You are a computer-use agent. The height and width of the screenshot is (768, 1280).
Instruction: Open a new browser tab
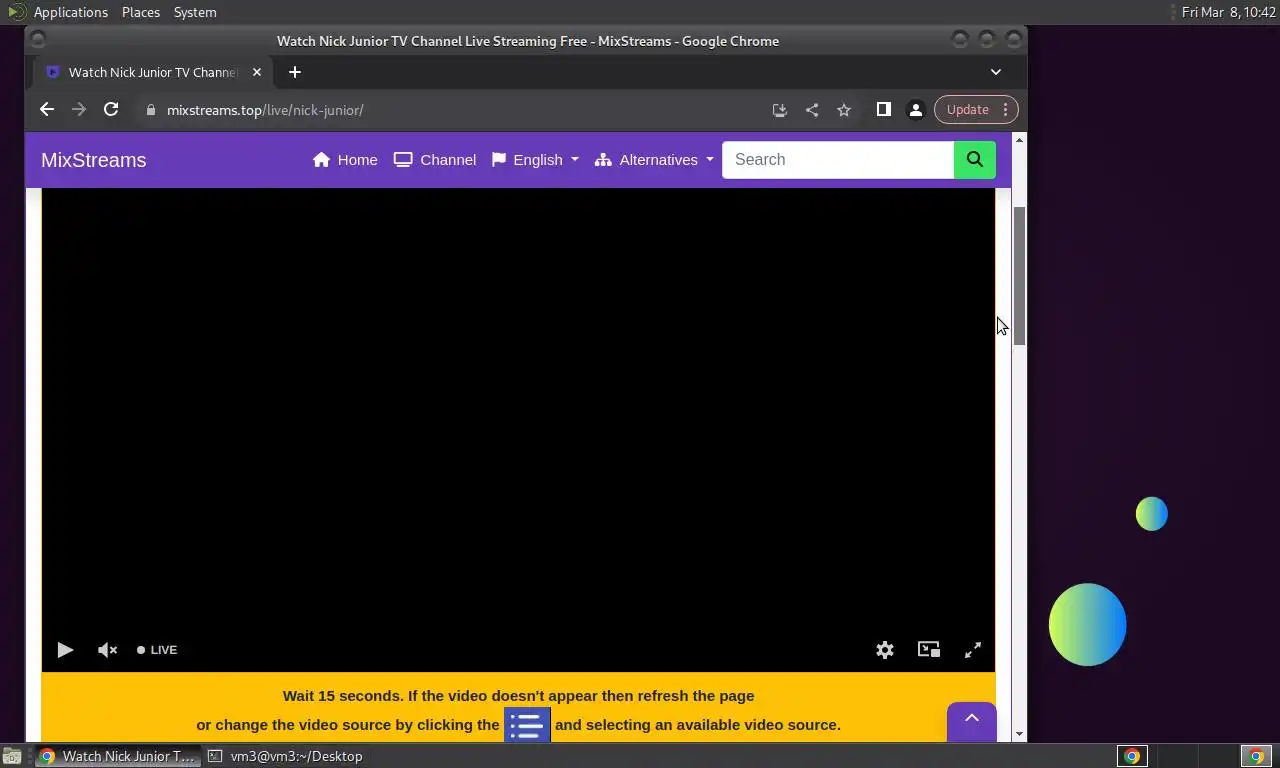click(295, 72)
